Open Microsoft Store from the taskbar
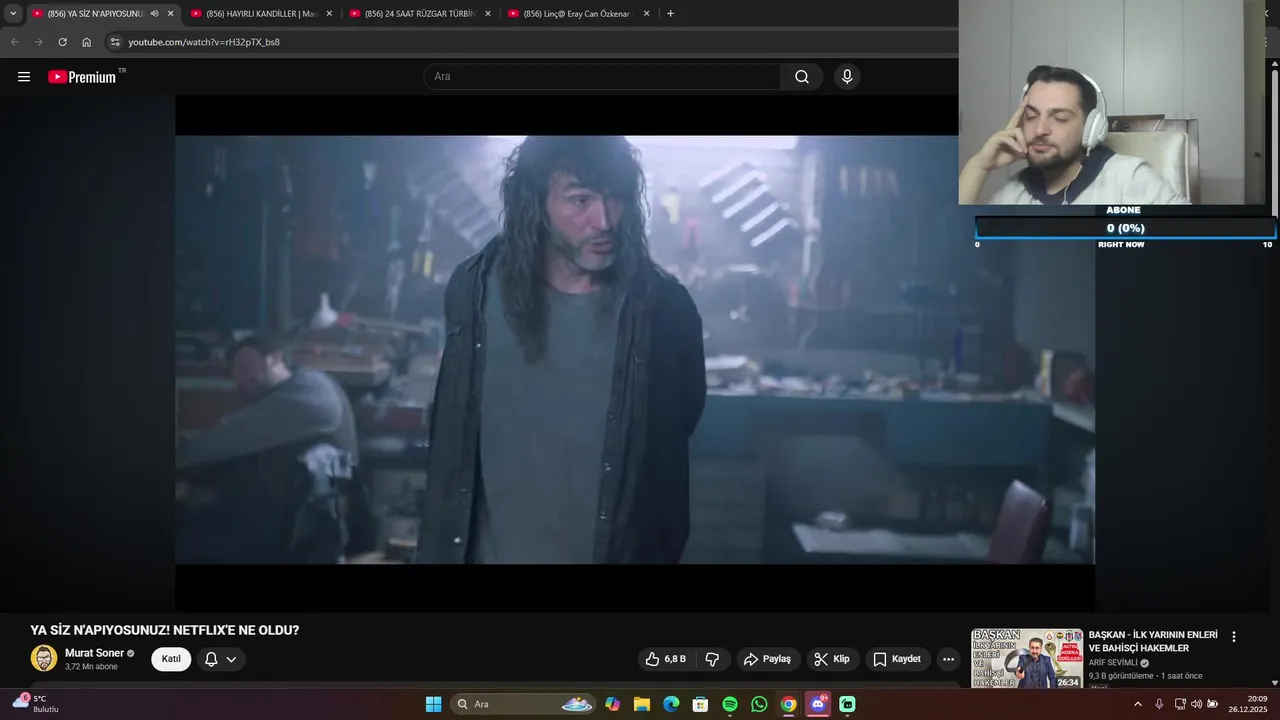 [x=700, y=704]
